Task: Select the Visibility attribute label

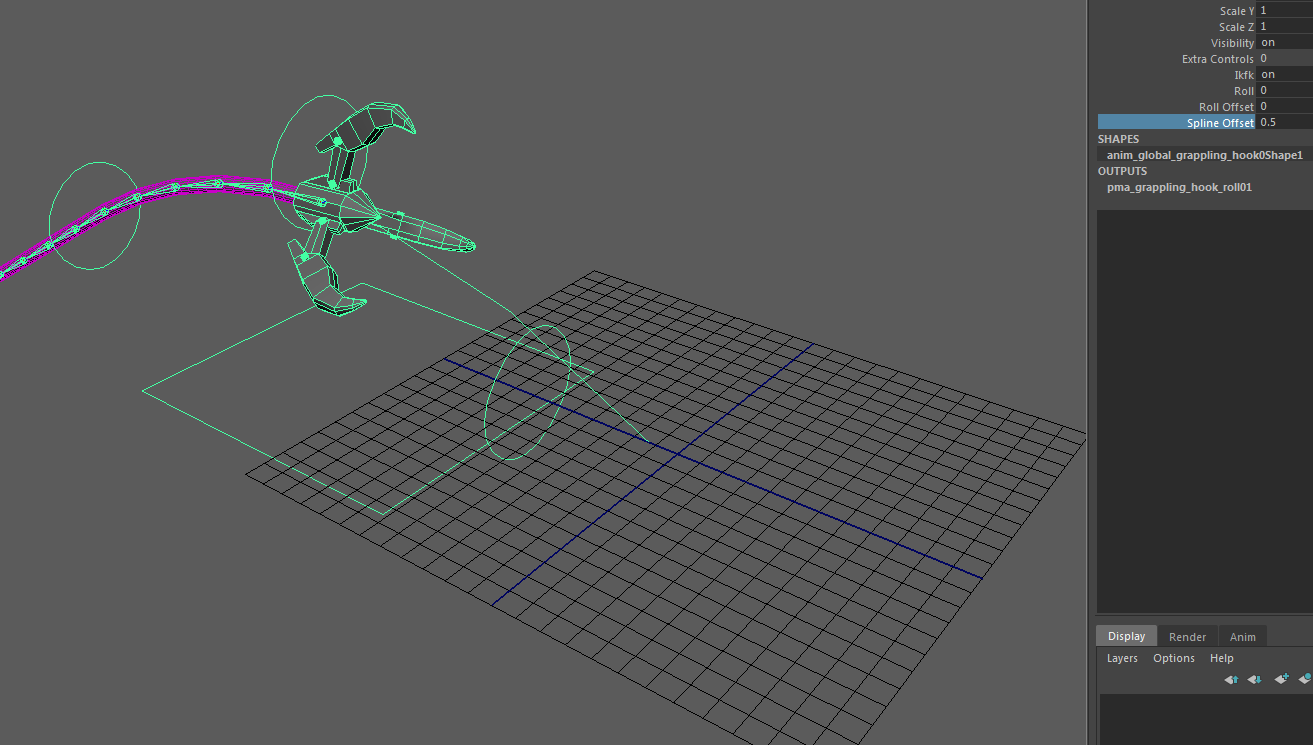Action: 1232,43
